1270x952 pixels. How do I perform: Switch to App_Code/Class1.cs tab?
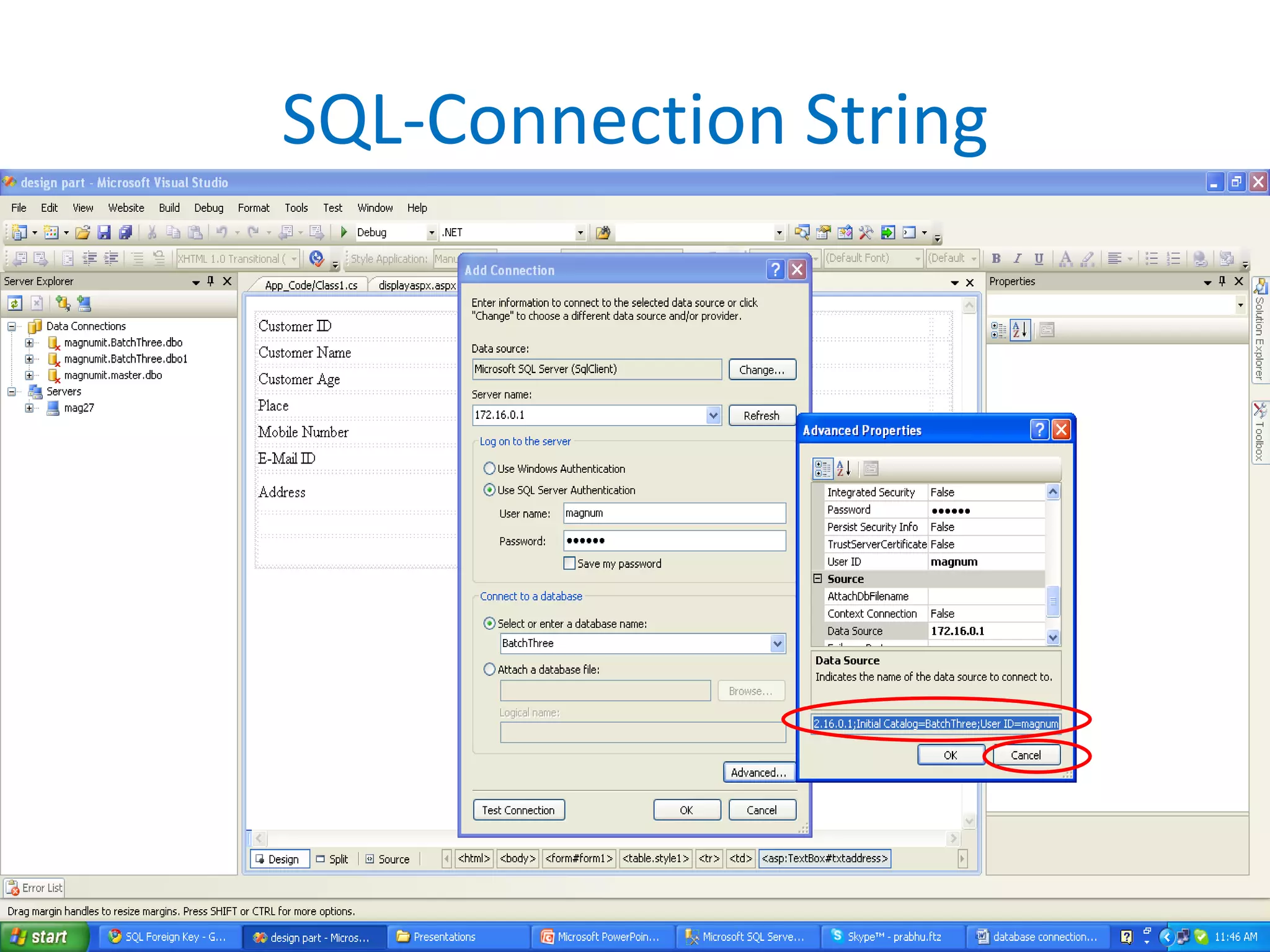[x=311, y=285]
